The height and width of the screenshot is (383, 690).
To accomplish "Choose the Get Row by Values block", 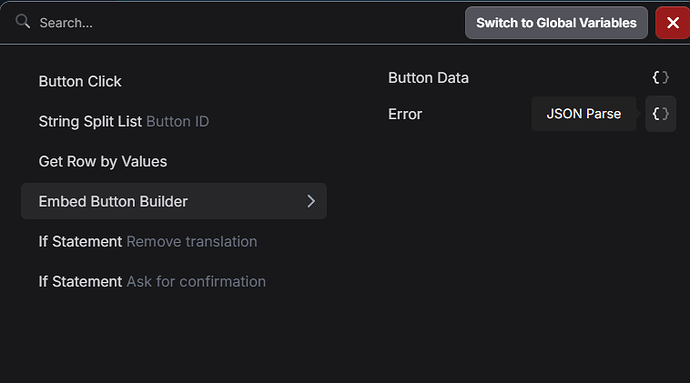I will 174,162.
